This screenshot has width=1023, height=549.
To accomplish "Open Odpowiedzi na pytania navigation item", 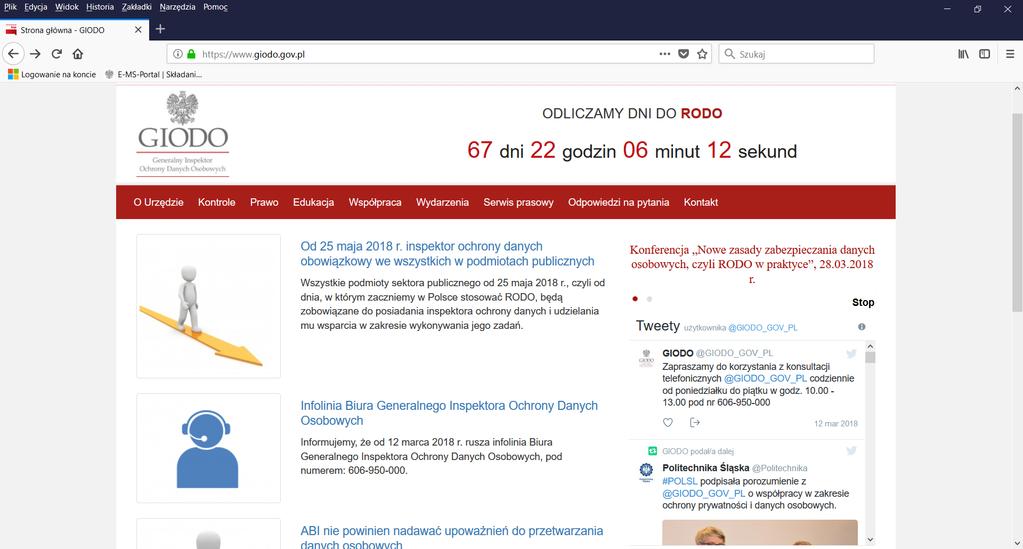I will [618, 202].
